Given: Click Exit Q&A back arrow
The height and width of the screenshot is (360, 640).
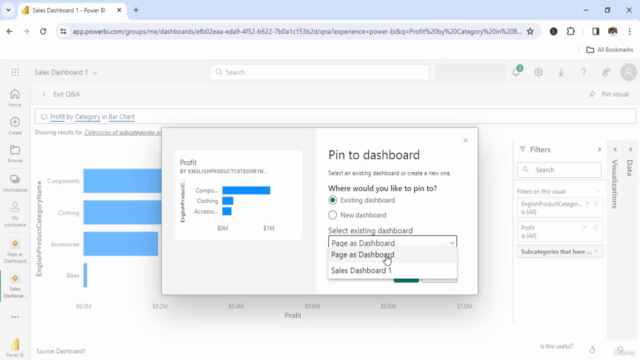Looking at the screenshot, I should pos(44,94).
